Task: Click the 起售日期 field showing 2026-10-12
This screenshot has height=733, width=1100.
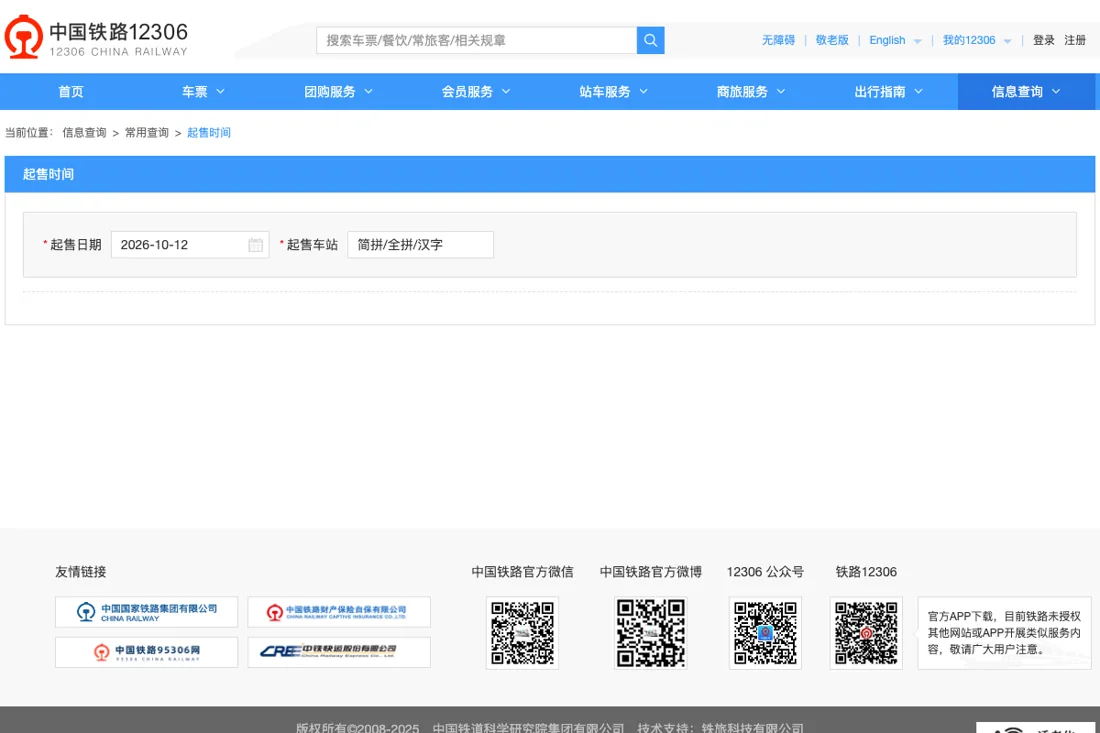Action: 190,245
